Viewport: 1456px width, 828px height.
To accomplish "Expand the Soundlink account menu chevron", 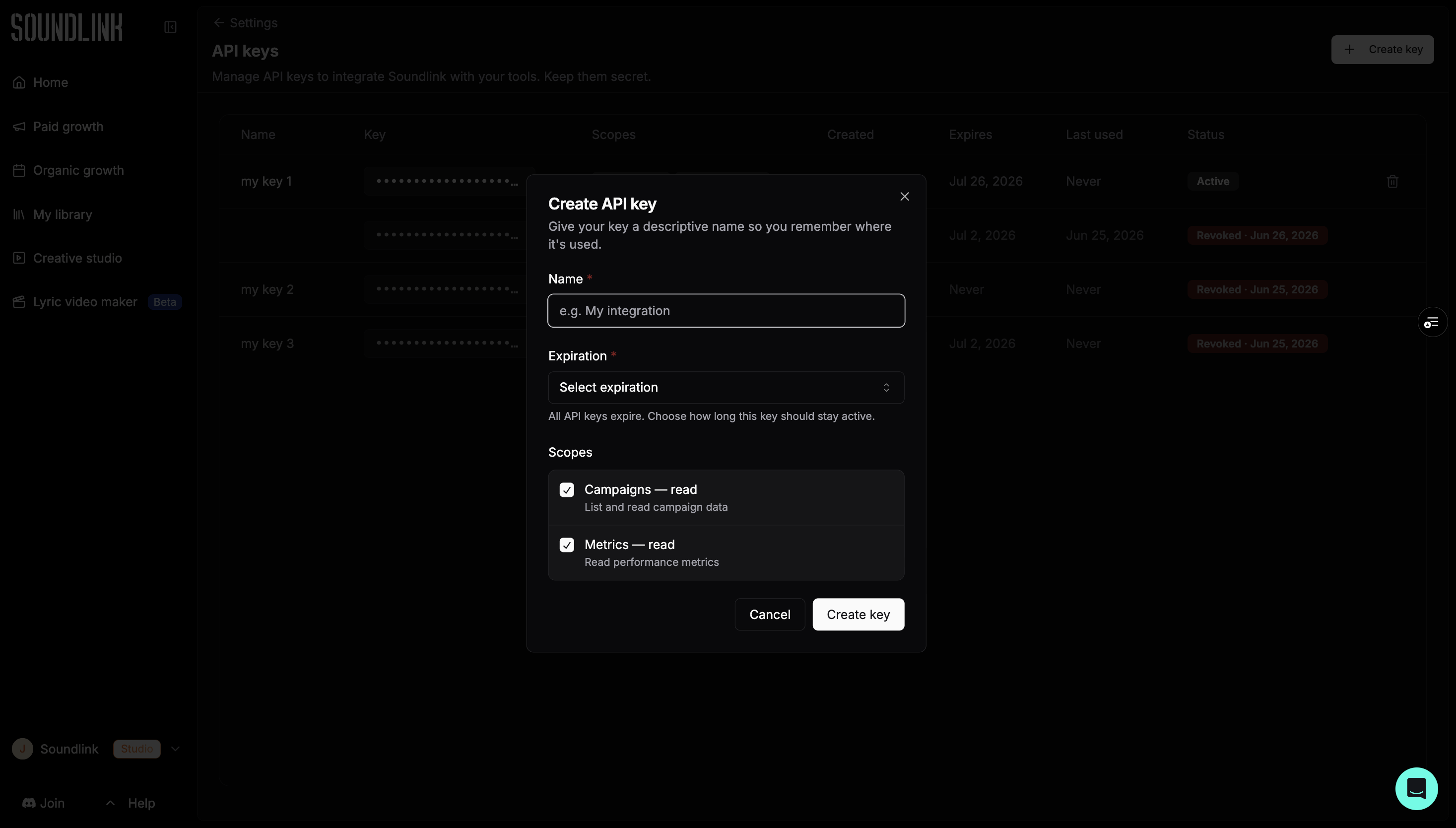I will (175, 749).
